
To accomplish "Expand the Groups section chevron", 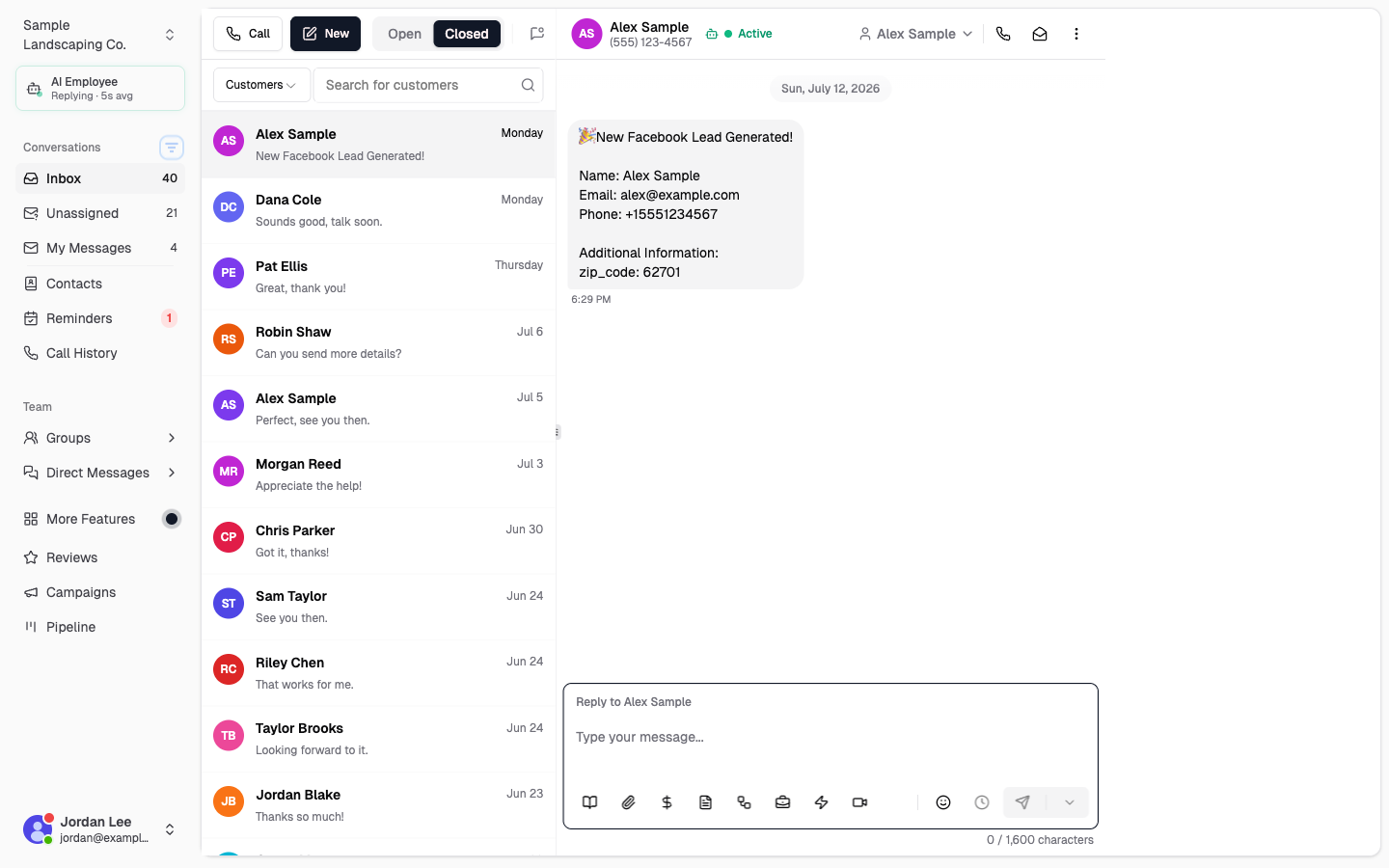I will click(172, 438).
